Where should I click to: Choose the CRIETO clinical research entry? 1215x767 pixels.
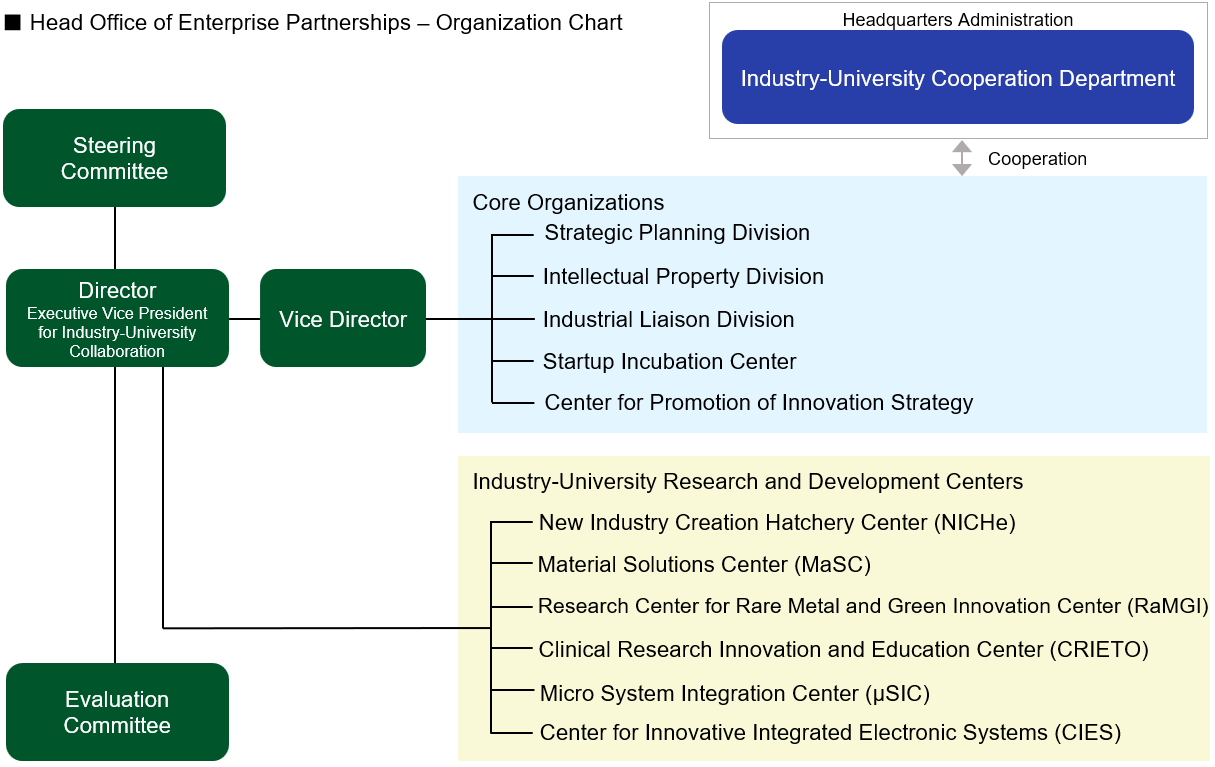pyautogui.click(x=843, y=650)
